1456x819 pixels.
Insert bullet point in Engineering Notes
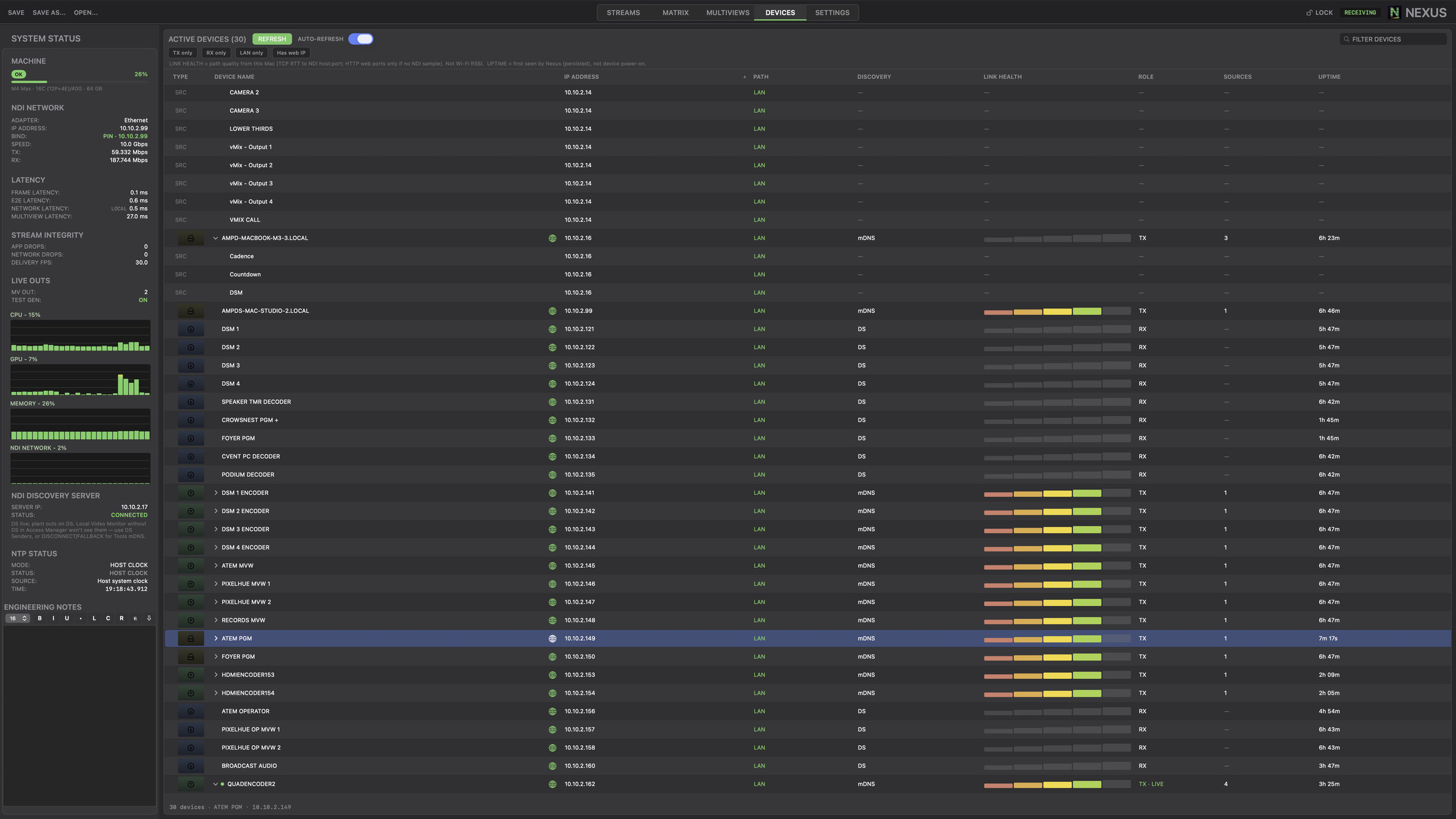[x=81, y=618]
